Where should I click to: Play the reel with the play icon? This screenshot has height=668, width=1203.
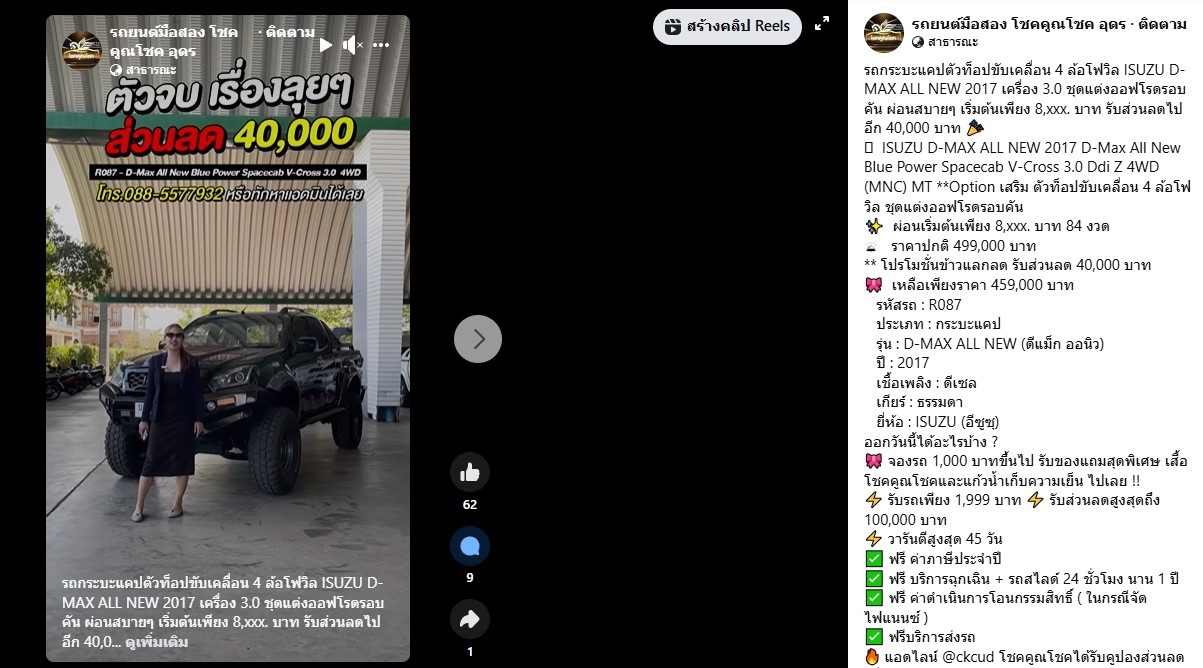tap(326, 45)
